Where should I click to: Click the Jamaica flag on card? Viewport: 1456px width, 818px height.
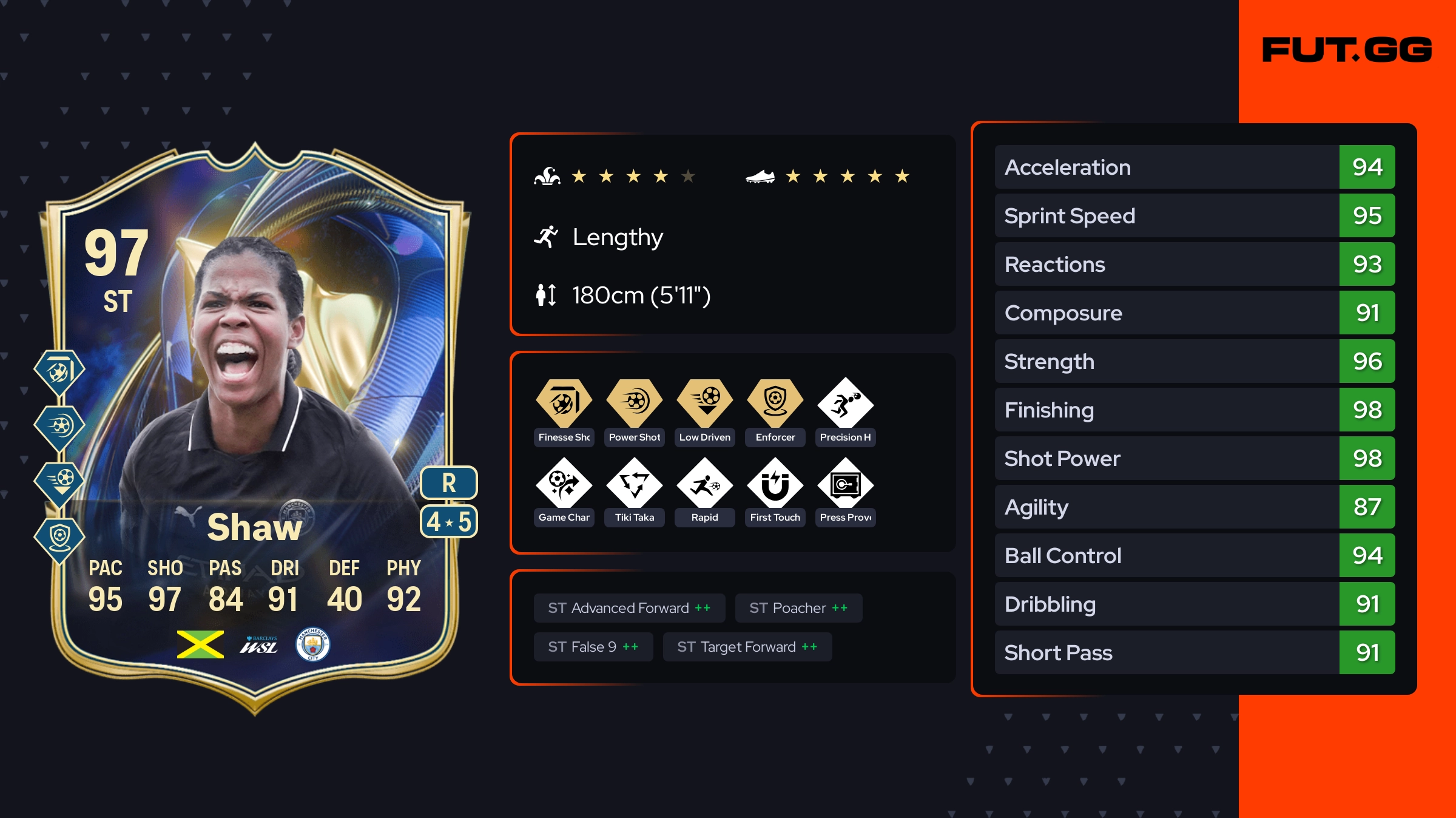201,644
